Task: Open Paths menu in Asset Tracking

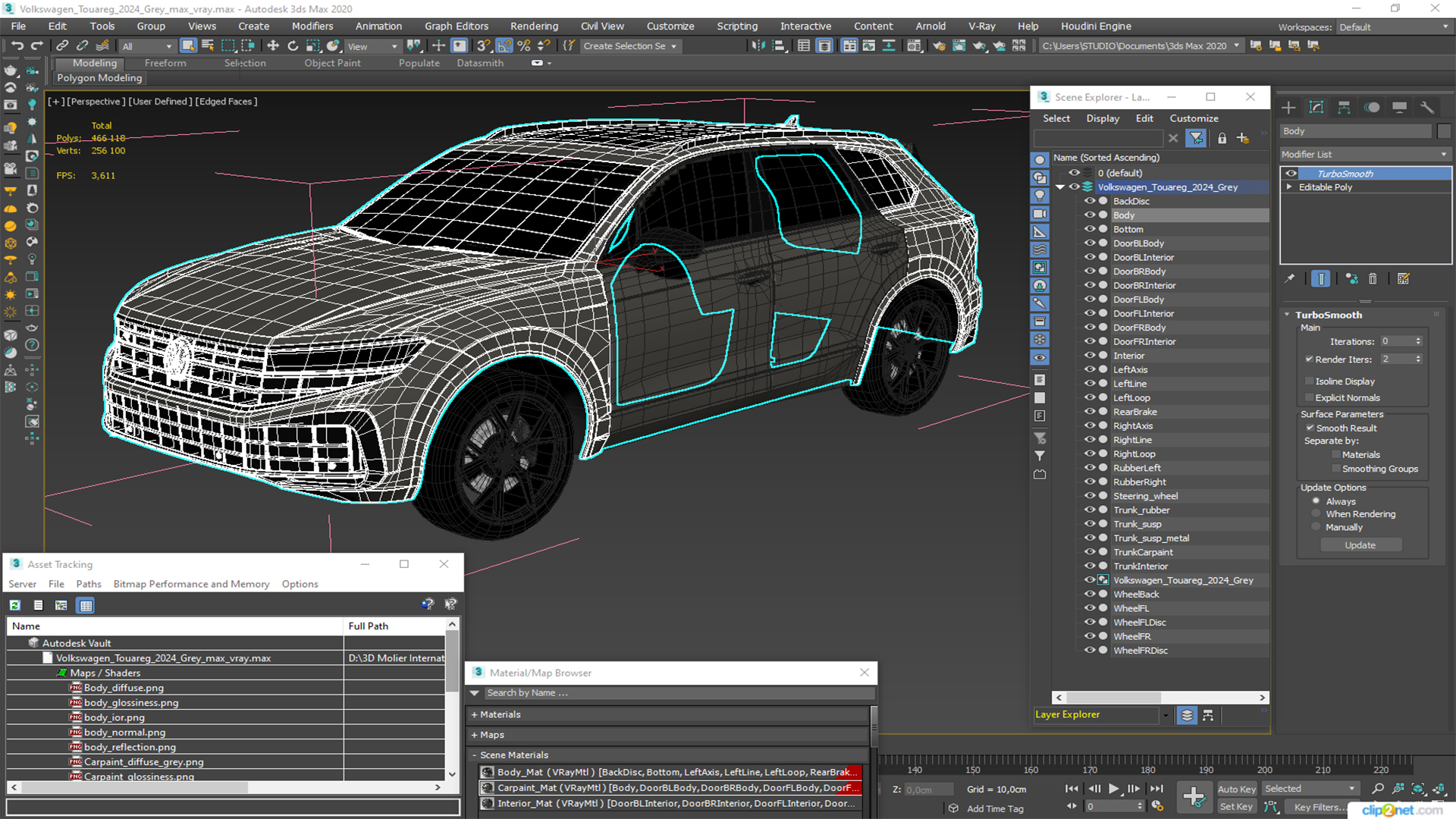Action: pos(89,584)
